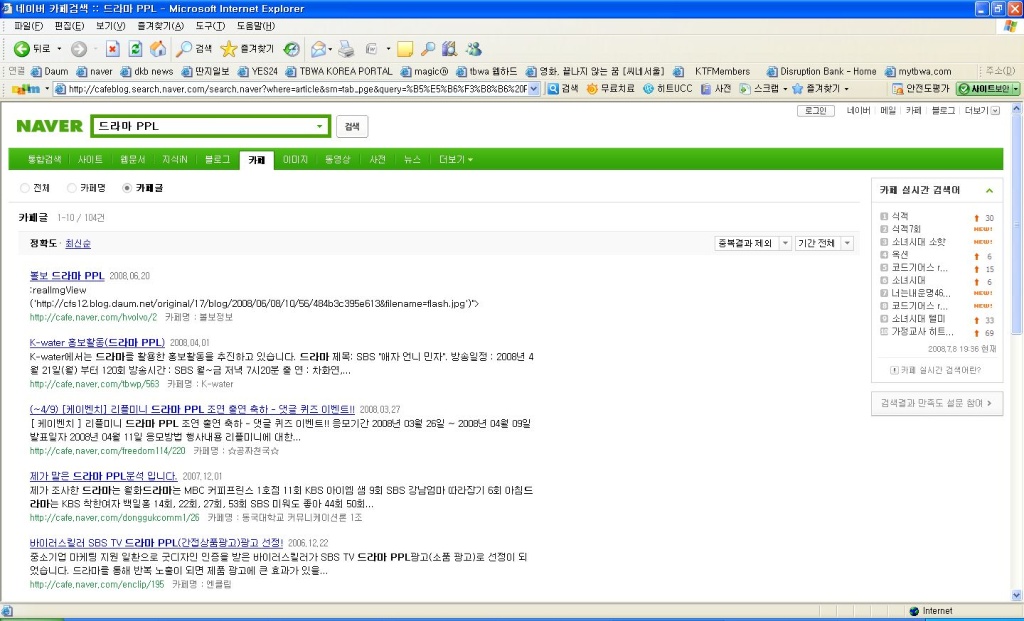Click the 히트UCC toolbar button
The width and height of the screenshot is (1024, 621).
coord(667,89)
